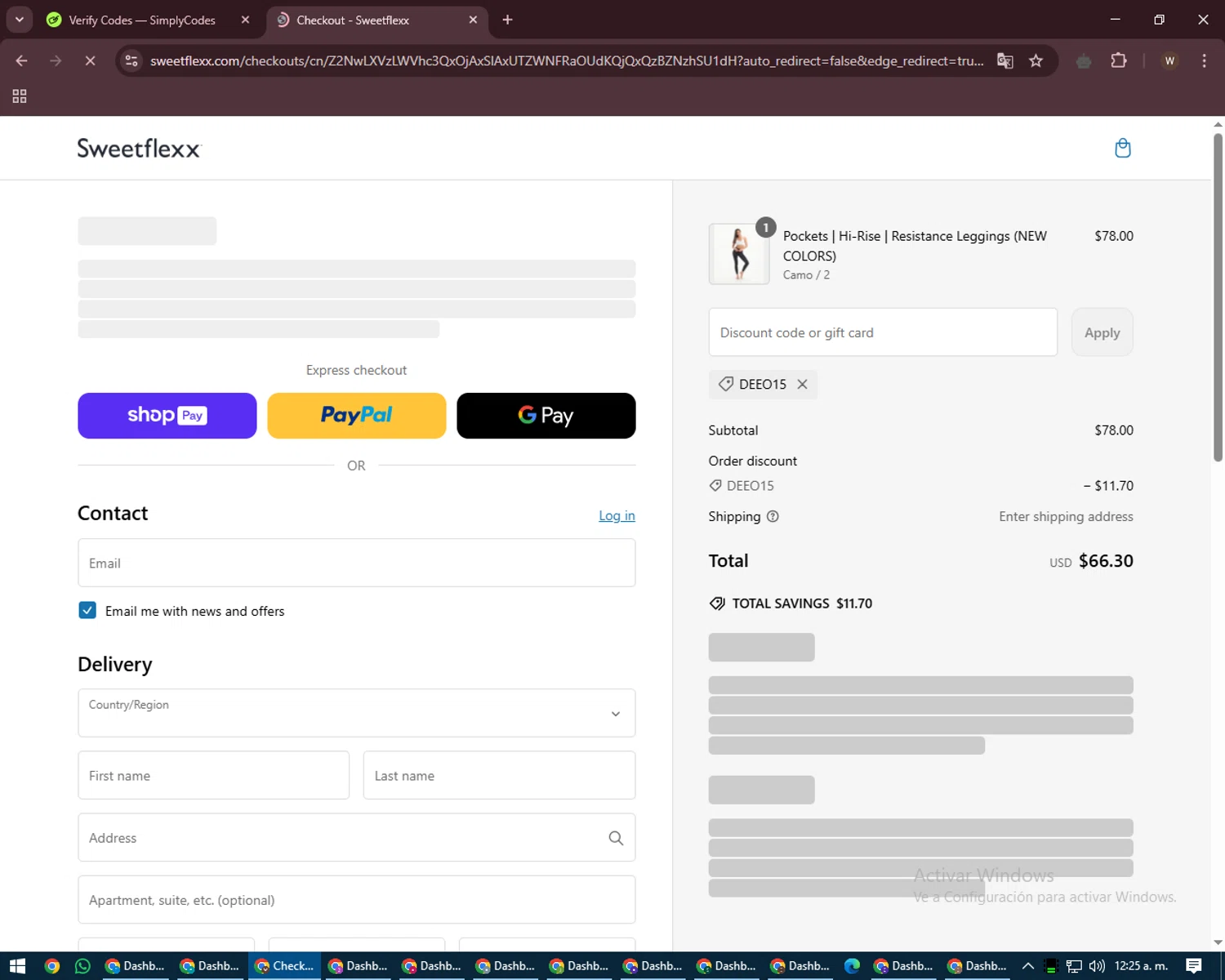The image size is (1225, 980).
Task: Open the Chrome profile avatar W
Action: tap(1169, 61)
